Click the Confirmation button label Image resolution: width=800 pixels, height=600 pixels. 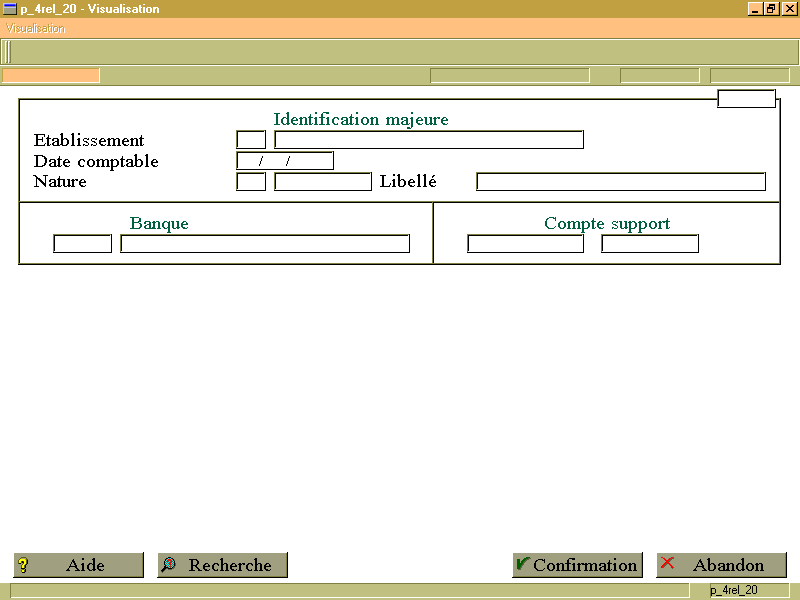click(x=585, y=565)
